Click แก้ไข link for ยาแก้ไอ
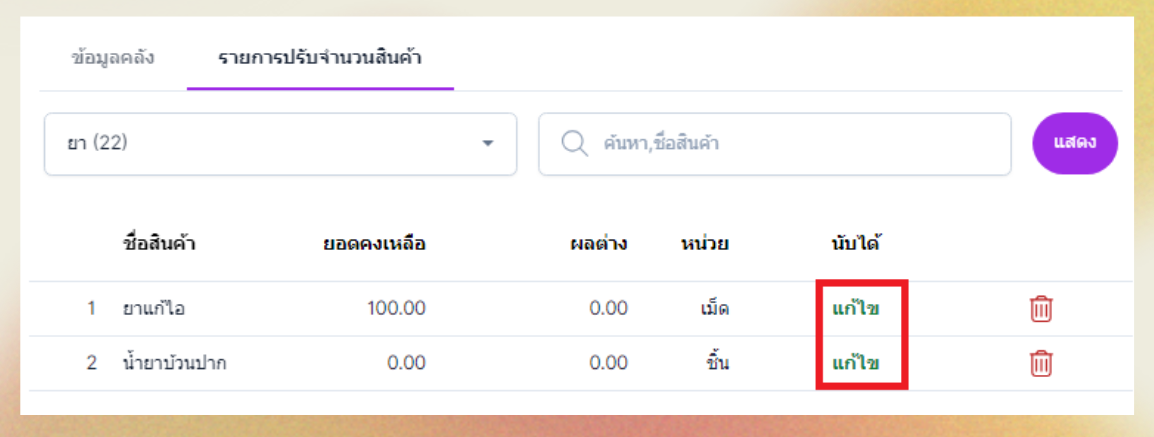 [855, 309]
